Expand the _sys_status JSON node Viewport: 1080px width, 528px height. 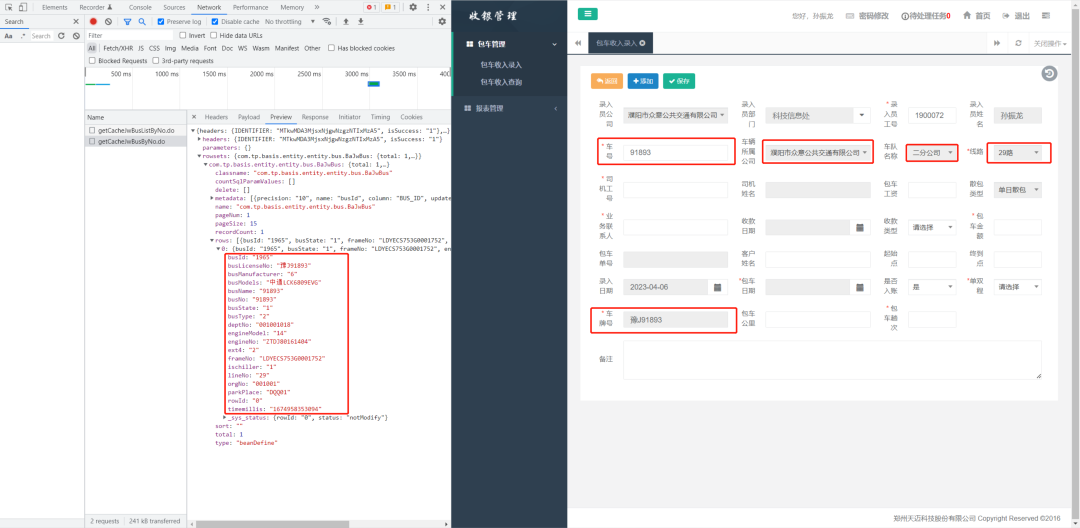225,417
